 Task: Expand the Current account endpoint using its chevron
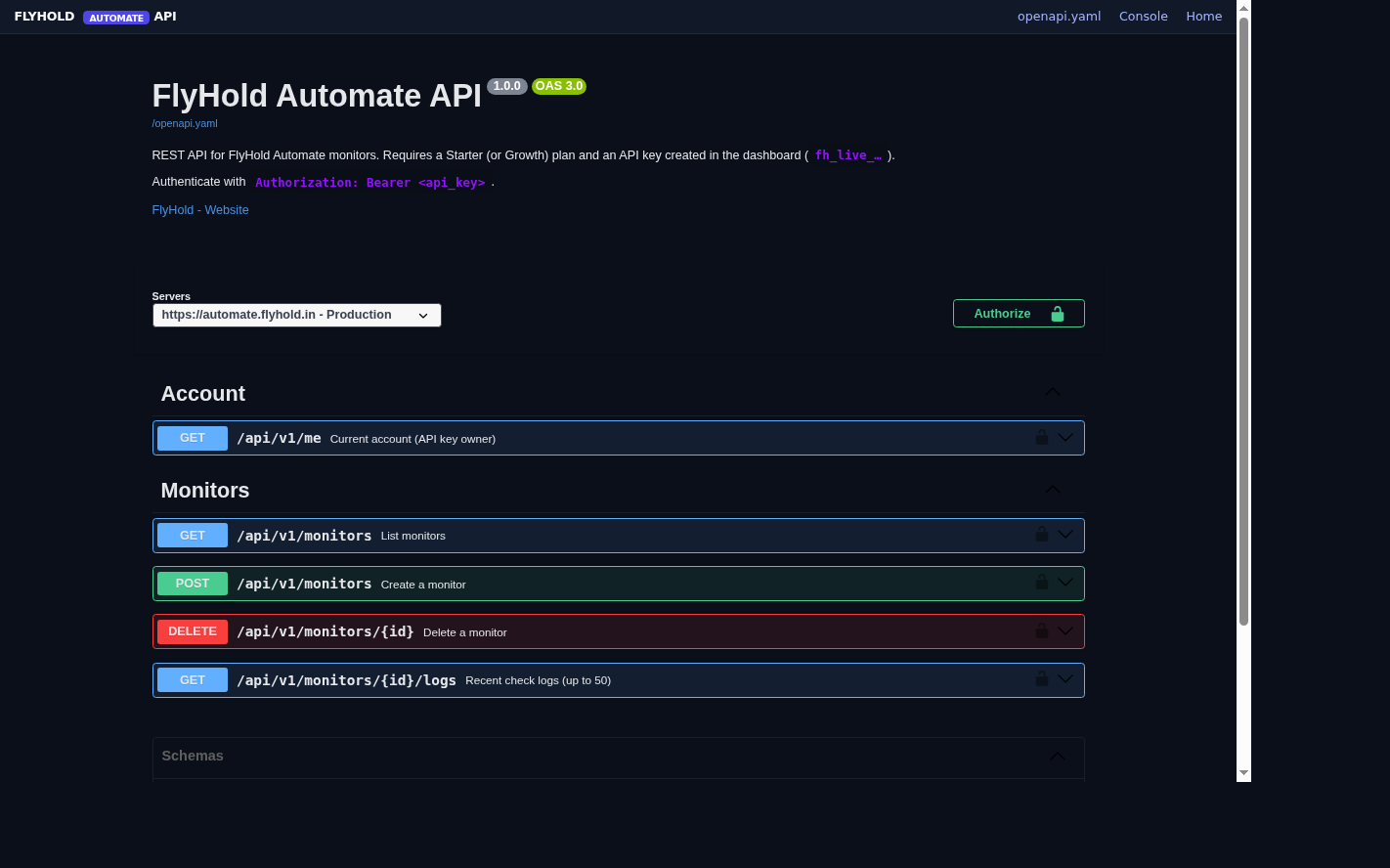pyautogui.click(x=1065, y=438)
